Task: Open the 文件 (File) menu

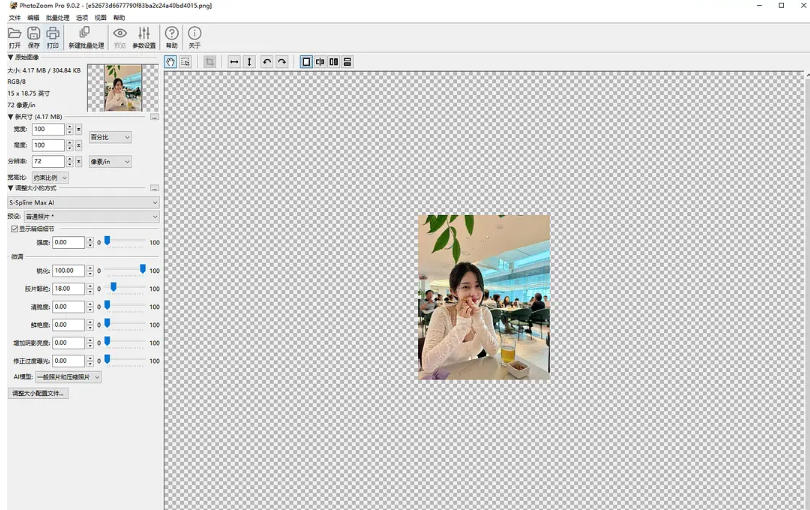Action: click(14, 18)
